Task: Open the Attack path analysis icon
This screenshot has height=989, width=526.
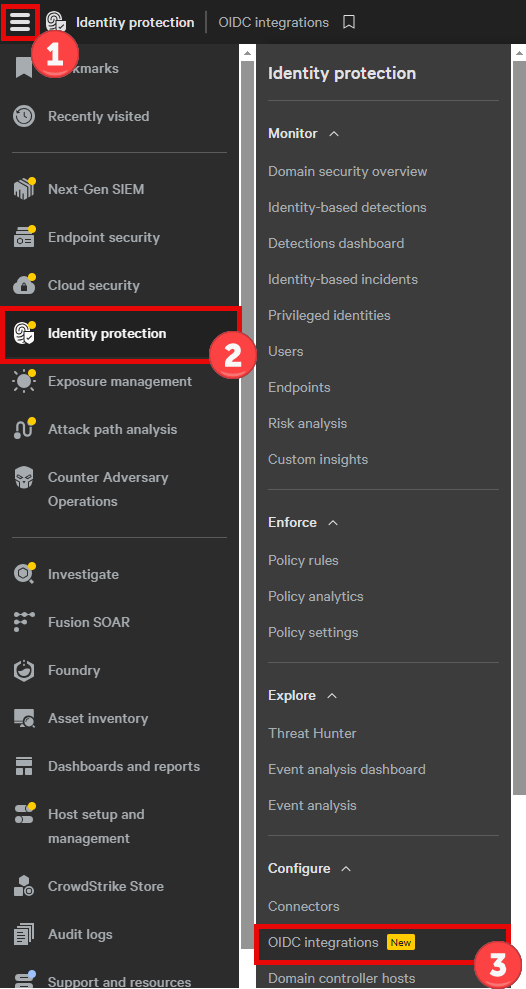Action: click(x=24, y=429)
